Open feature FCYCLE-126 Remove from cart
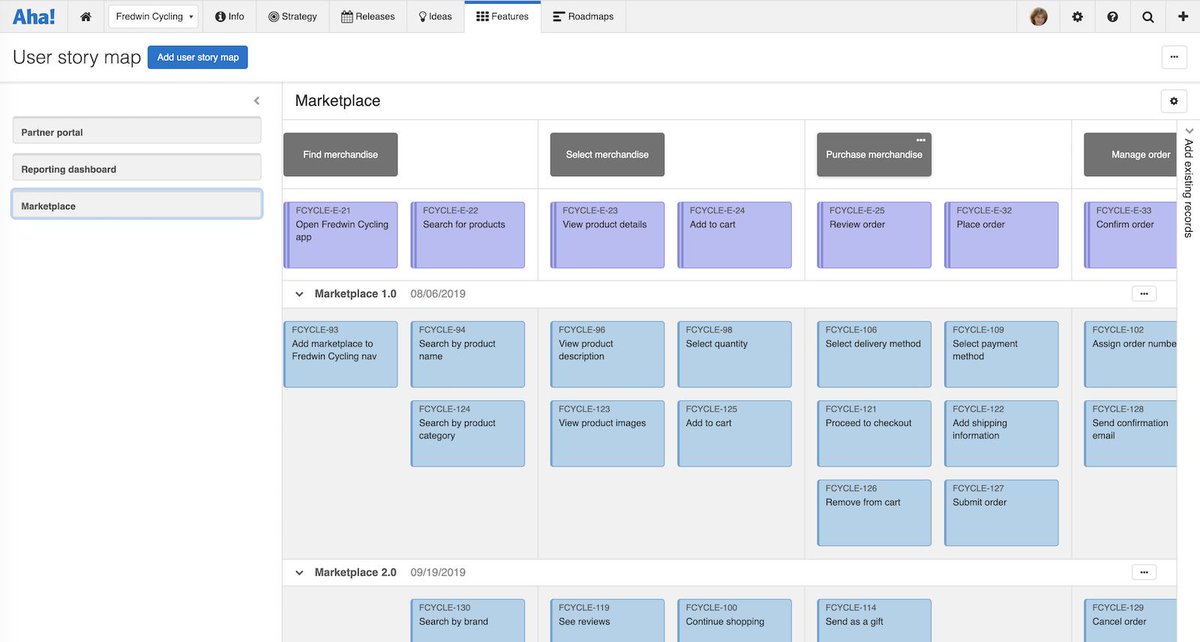The width and height of the screenshot is (1200, 642). coord(875,513)
